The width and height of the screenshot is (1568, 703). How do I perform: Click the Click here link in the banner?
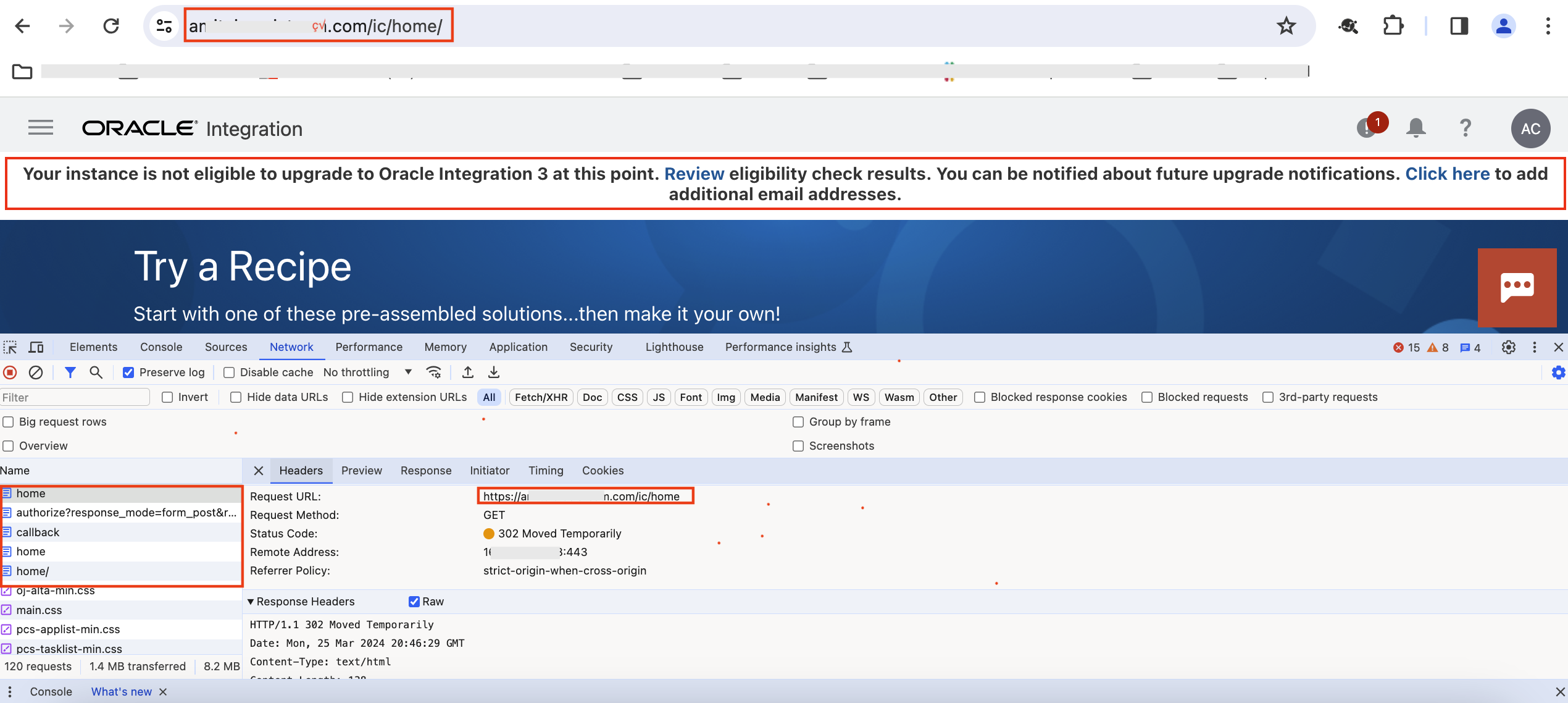(1448, 174)
